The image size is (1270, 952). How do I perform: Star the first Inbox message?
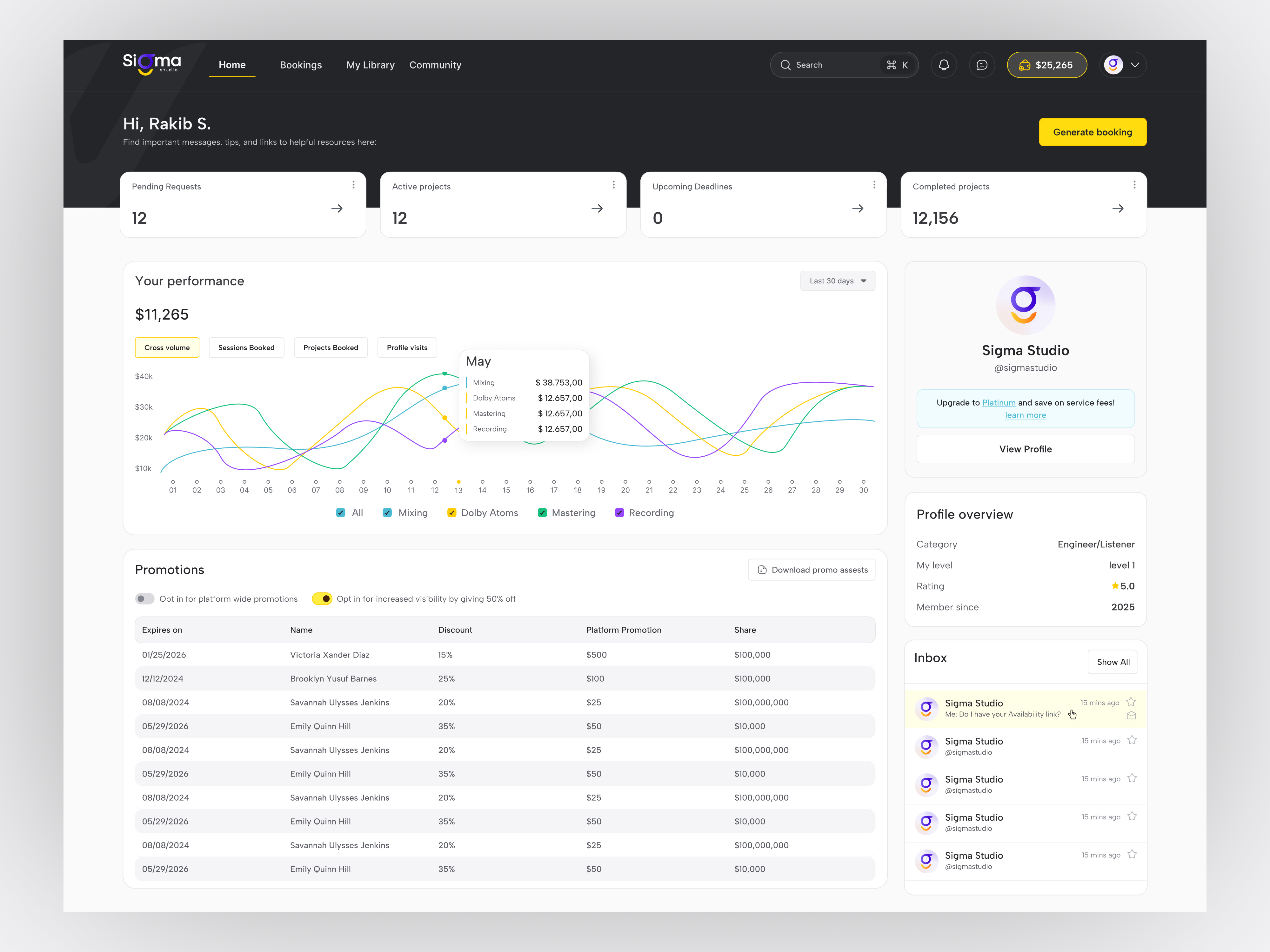(1131, 702)
